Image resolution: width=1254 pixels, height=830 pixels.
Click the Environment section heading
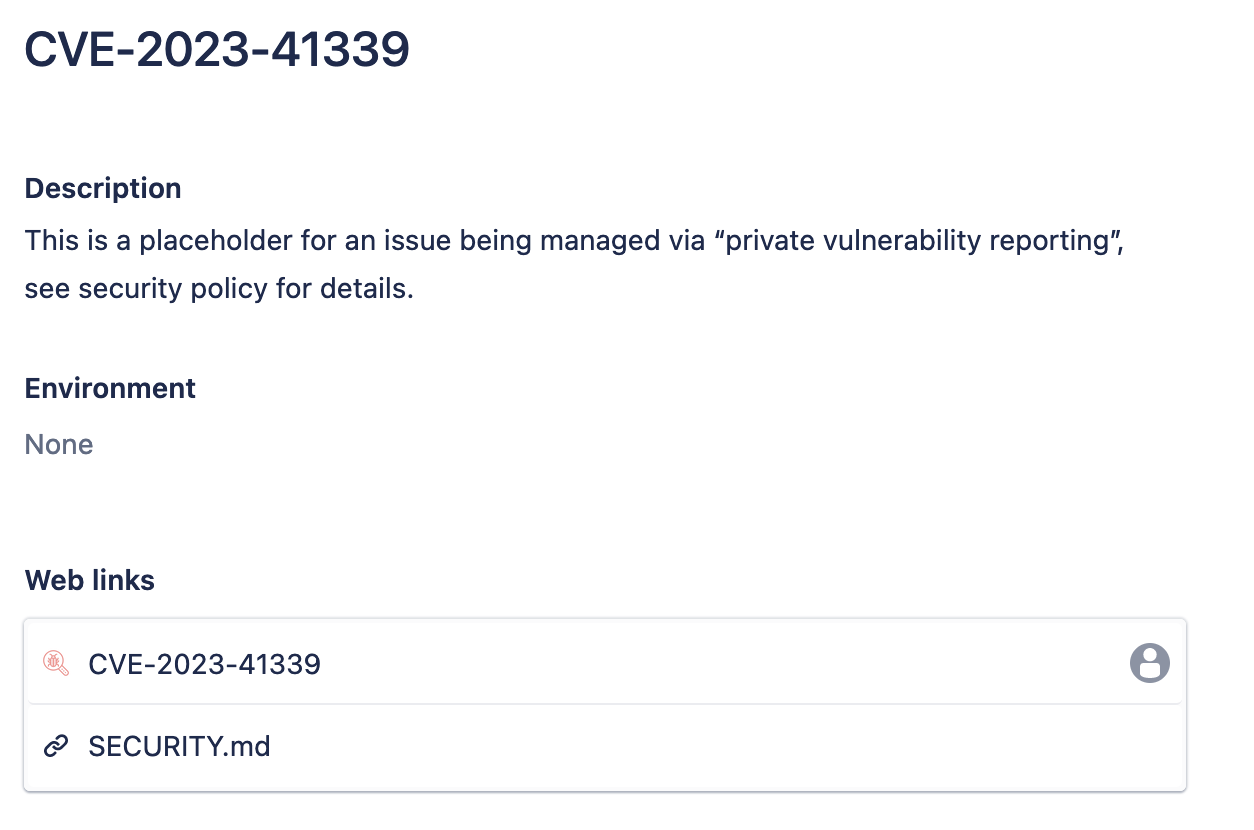(x=110, y=388)
